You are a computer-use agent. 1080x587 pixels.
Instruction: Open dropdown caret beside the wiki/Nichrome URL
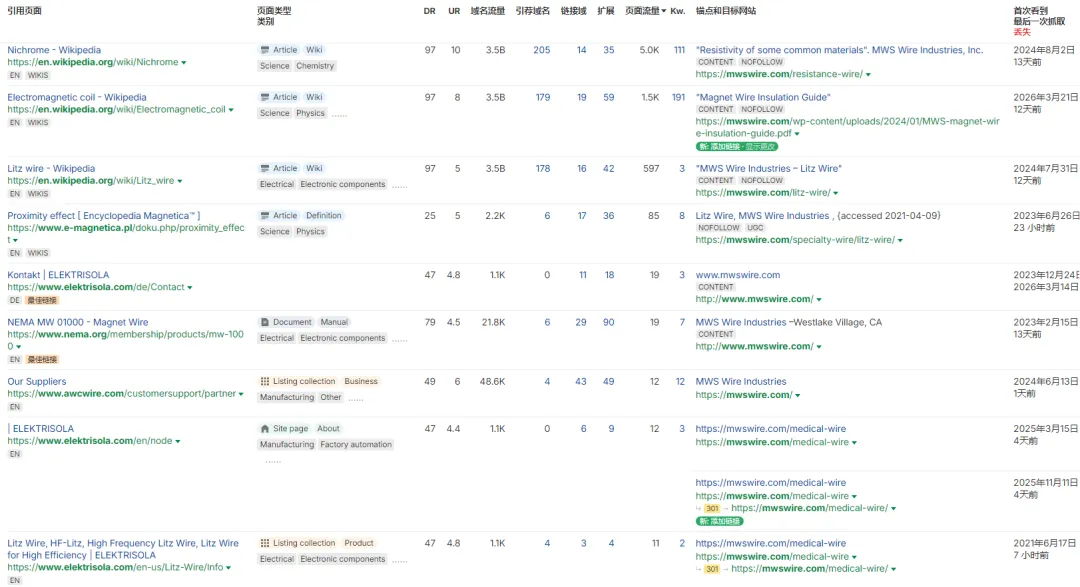pos(184,63)
